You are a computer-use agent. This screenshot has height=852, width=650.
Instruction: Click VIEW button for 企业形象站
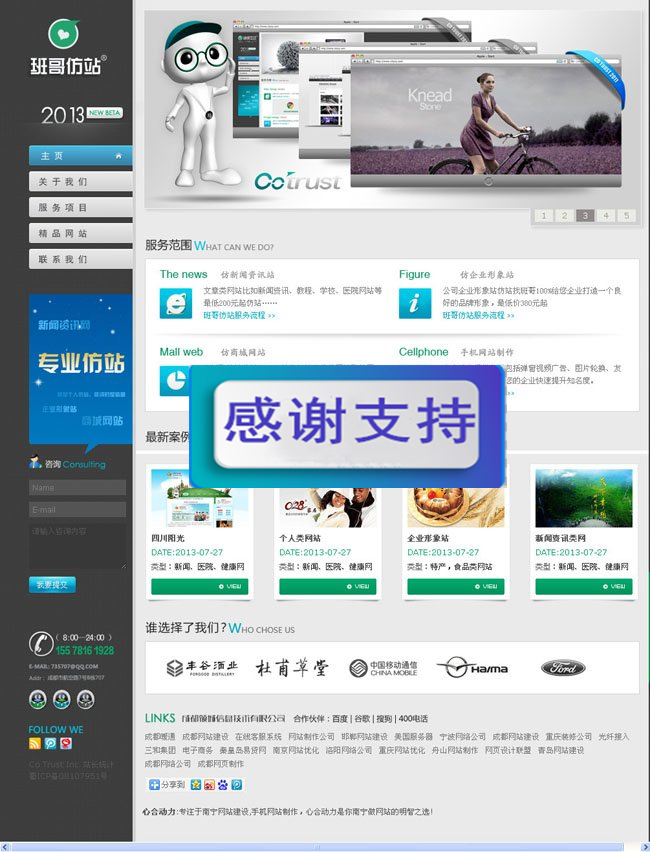pos(456,587)
